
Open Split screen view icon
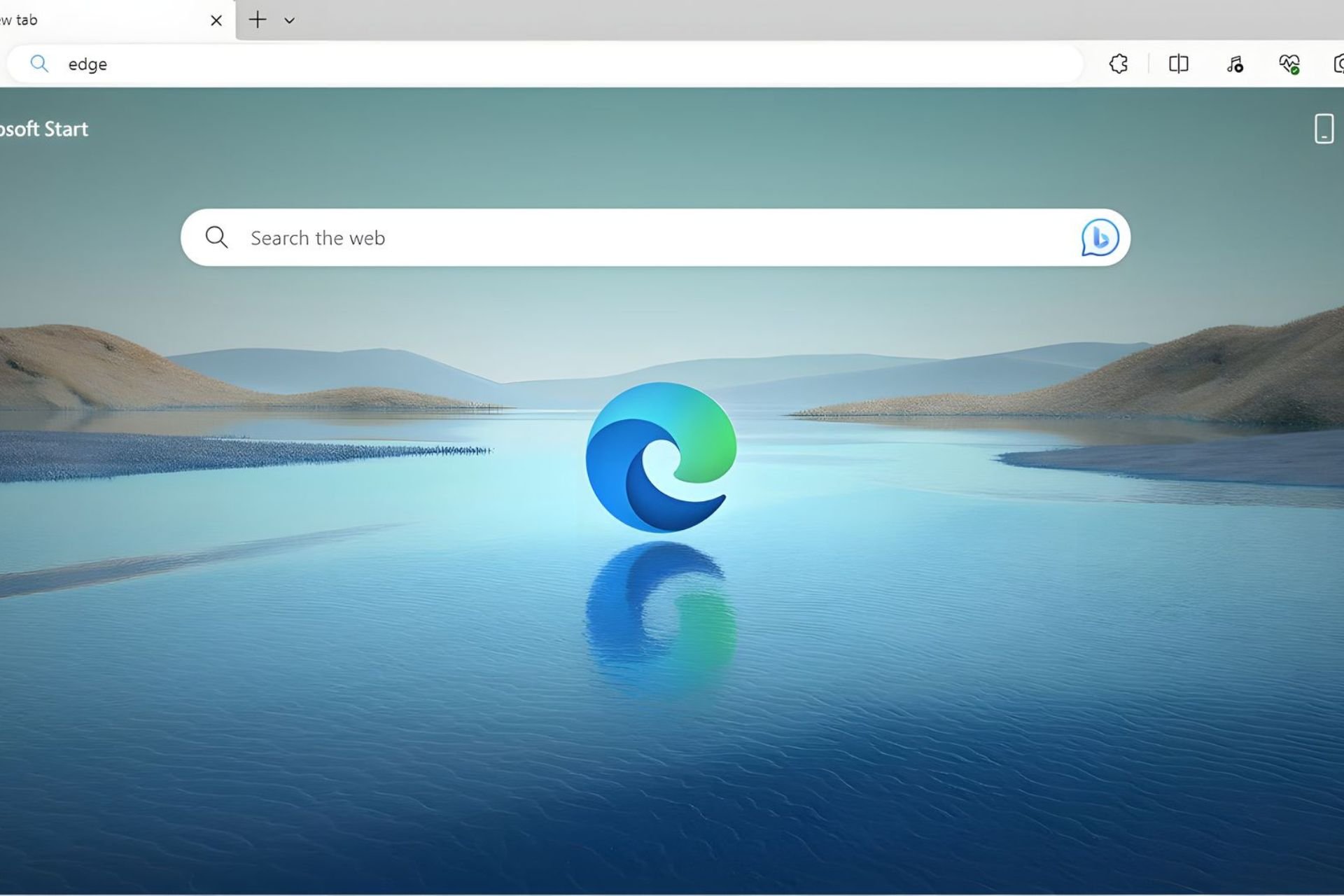click(1179, 64)
